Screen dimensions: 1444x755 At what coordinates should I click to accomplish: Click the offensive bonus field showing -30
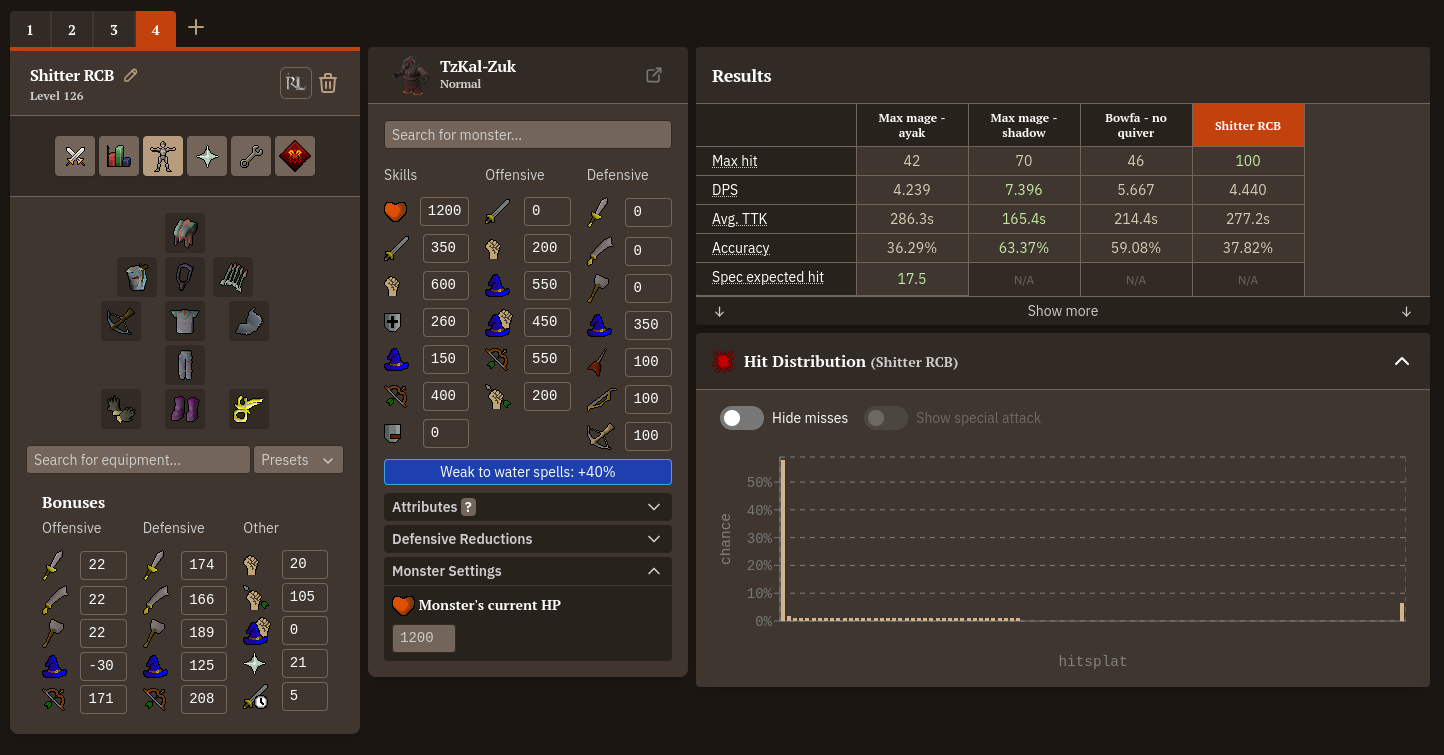click(103, 664)
